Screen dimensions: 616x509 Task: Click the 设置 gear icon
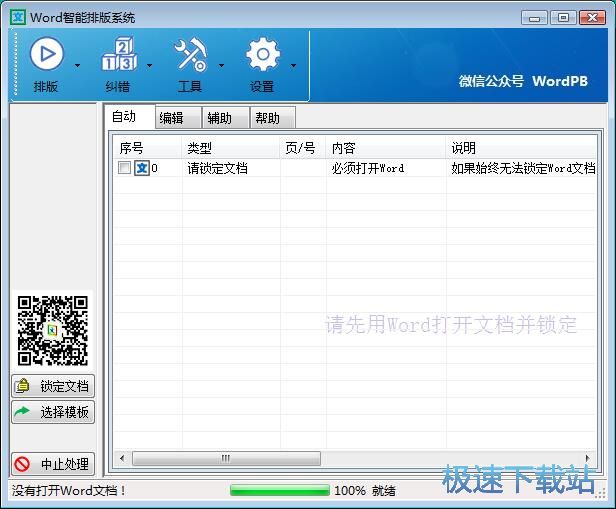(262, 55)
